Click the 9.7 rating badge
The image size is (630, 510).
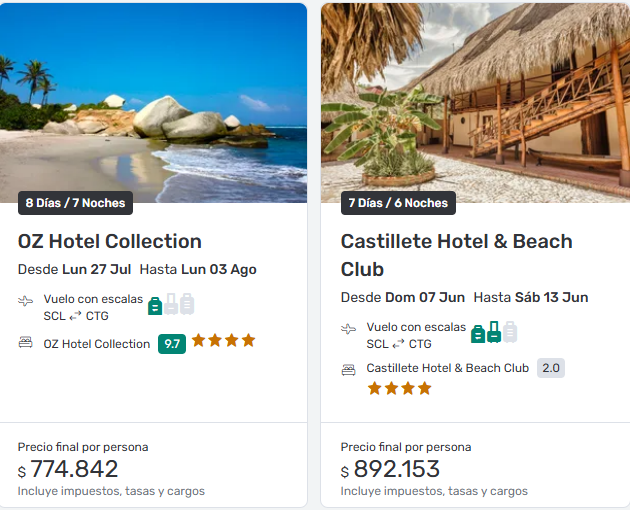172,344
